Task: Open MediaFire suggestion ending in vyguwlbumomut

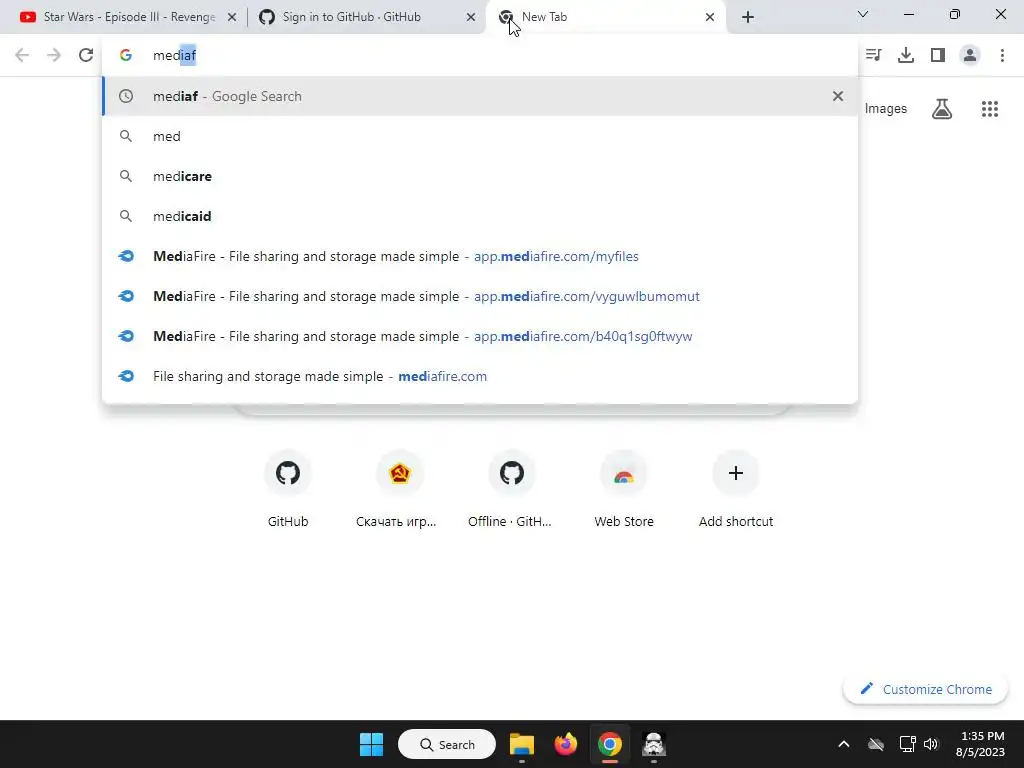Action: [480, 296]
